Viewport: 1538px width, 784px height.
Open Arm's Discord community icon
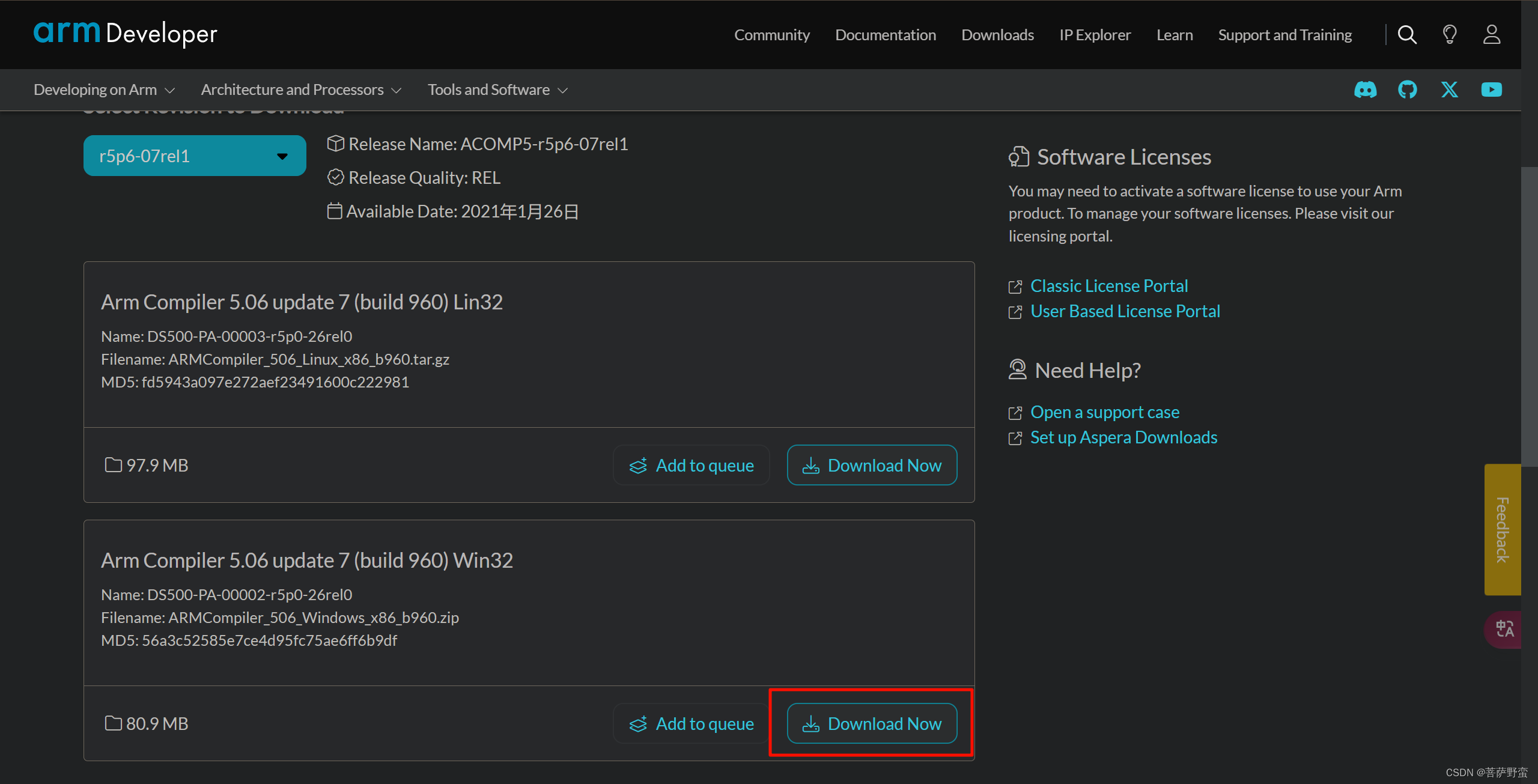tap(1365, 90)
